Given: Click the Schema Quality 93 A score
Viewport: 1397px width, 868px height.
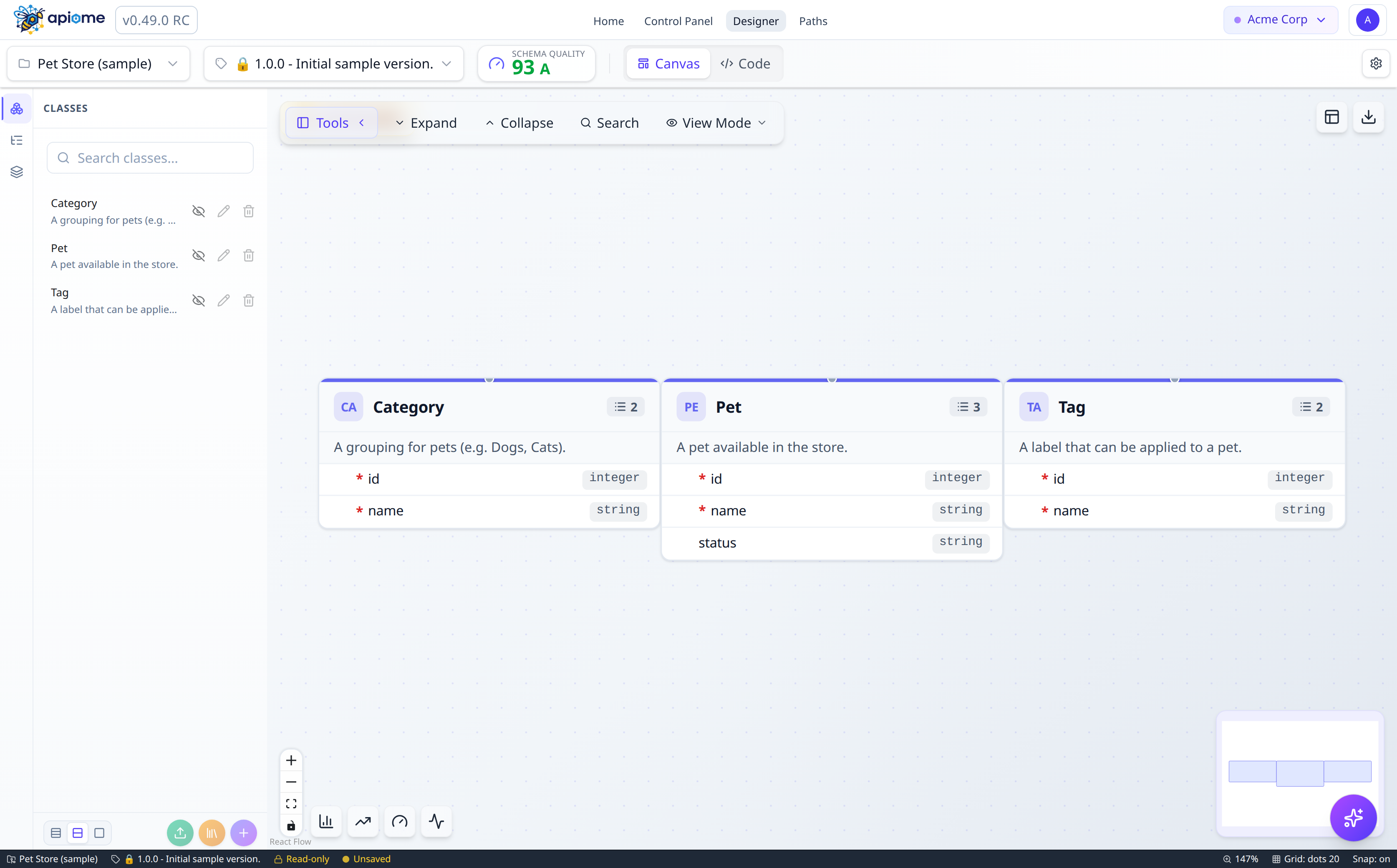Looking at the screenshot, I should coord(537,63).
